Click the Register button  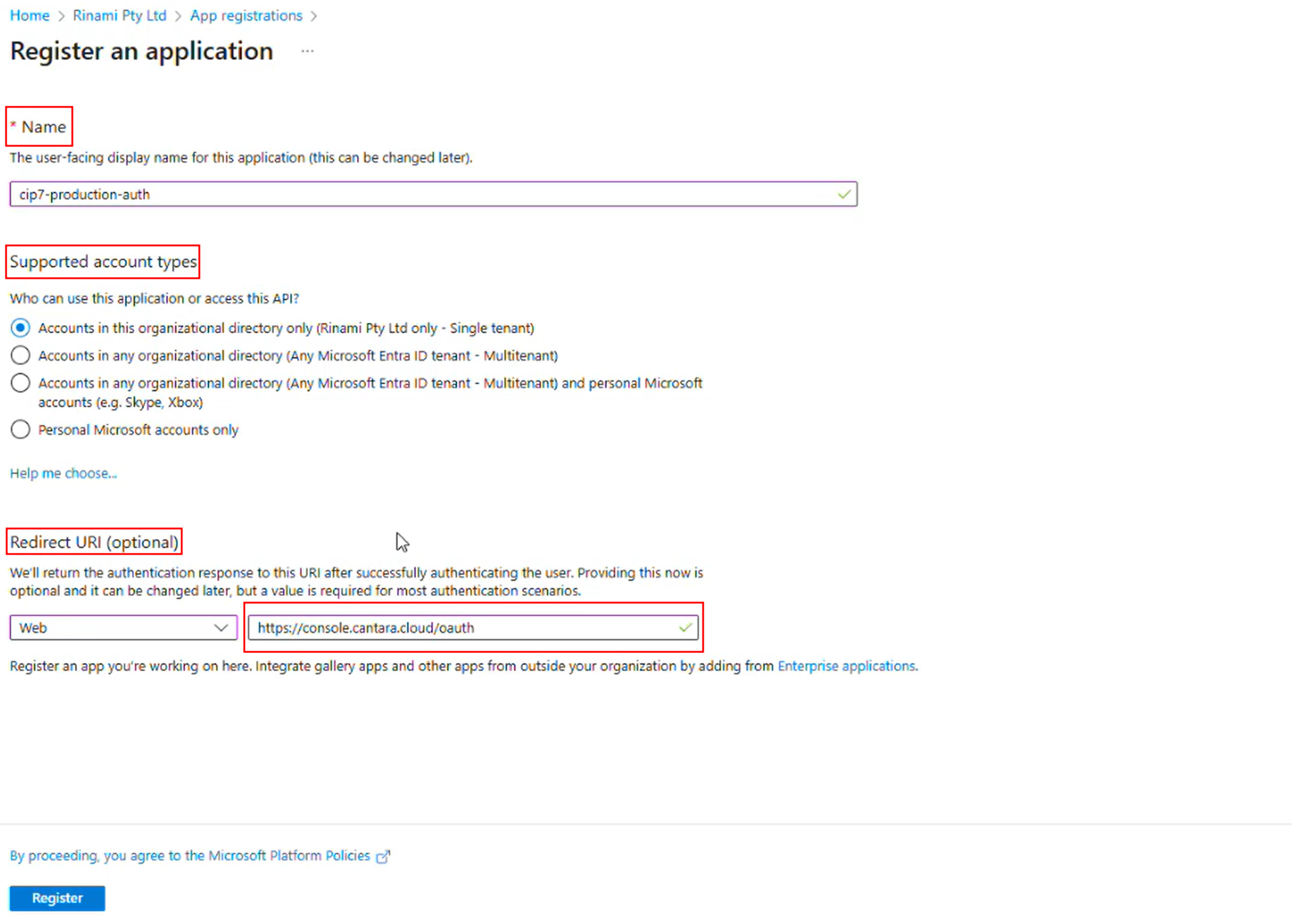tap(57, 898)
